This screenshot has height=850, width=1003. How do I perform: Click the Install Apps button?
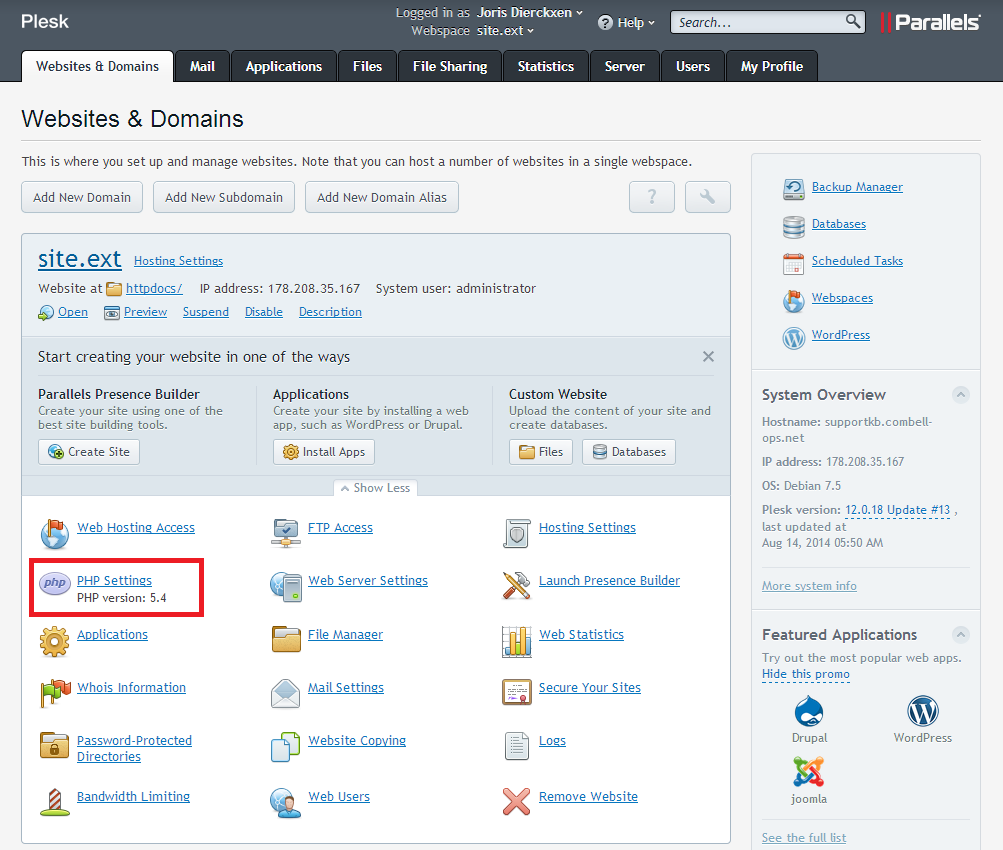click(324, 452)
